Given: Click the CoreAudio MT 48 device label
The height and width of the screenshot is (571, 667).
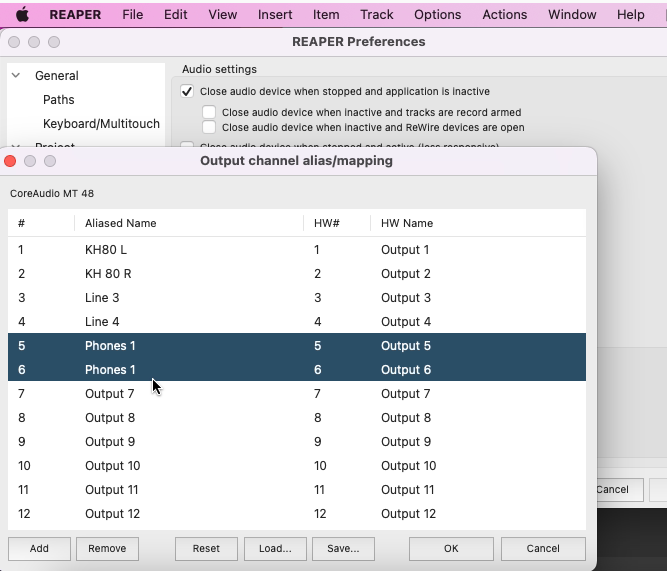Looking at the screenshot, I should [52, 194].
